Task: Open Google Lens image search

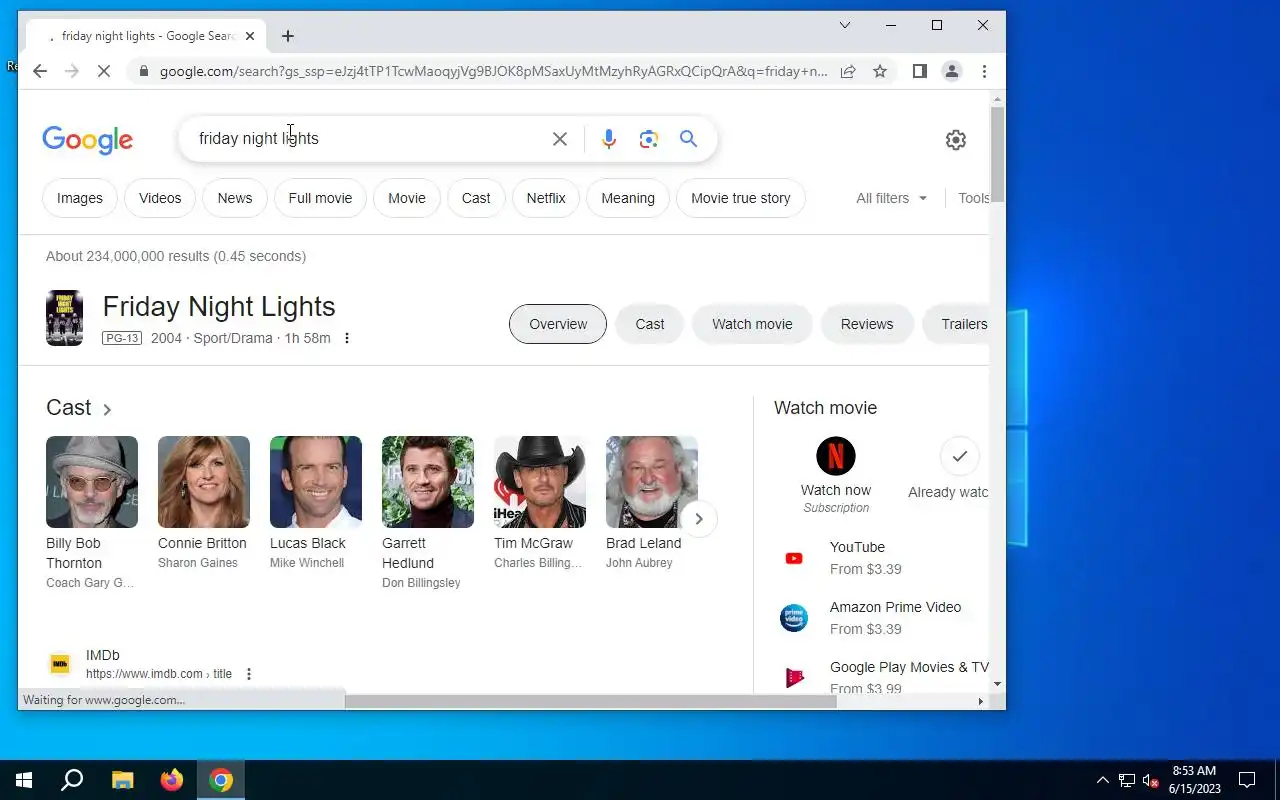Action: (648, 139)
